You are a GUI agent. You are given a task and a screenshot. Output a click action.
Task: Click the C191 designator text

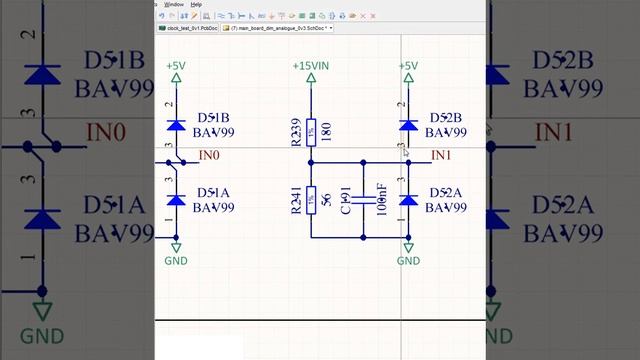(x=345, y=200)
